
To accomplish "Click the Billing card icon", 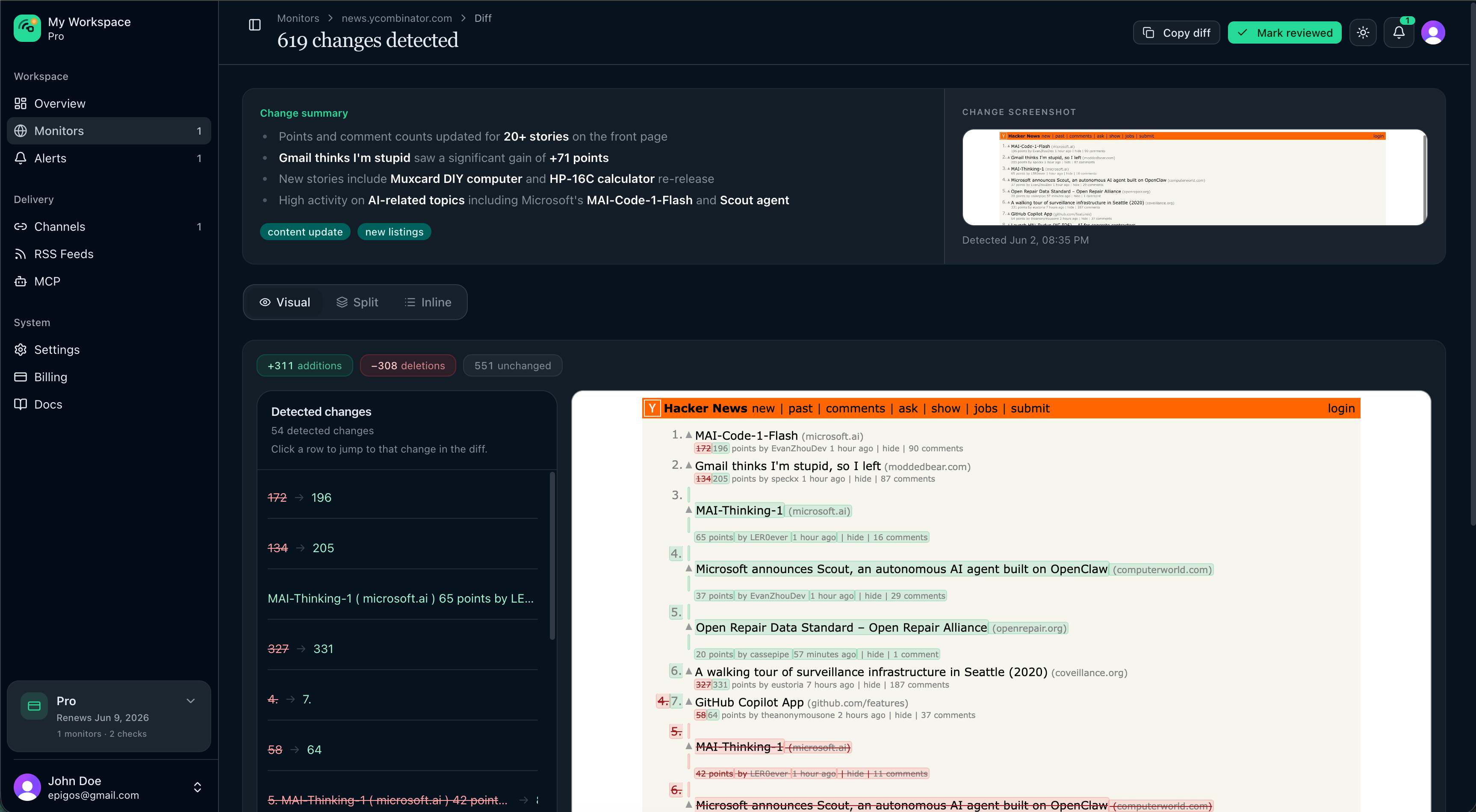I will pyautogui.click(x=21, y=377).
